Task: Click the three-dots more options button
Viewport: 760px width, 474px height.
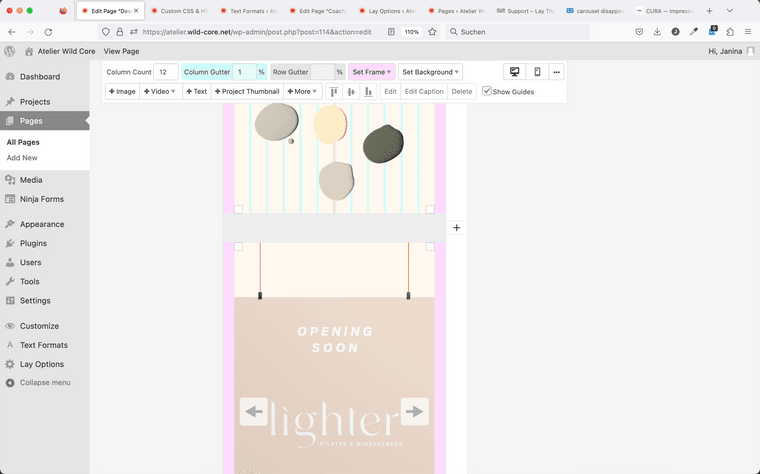Action: 556,72
